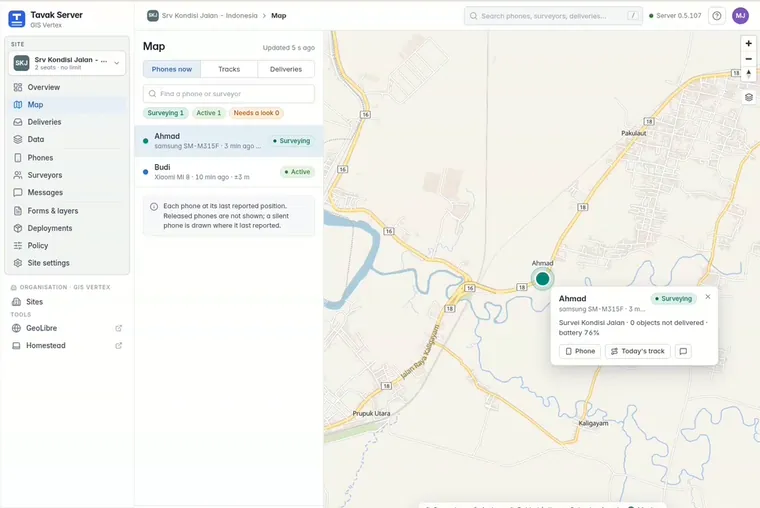Focus the Find a phone or surveyor field
Viewport: 760px width, 508px height.
point(229,94)
